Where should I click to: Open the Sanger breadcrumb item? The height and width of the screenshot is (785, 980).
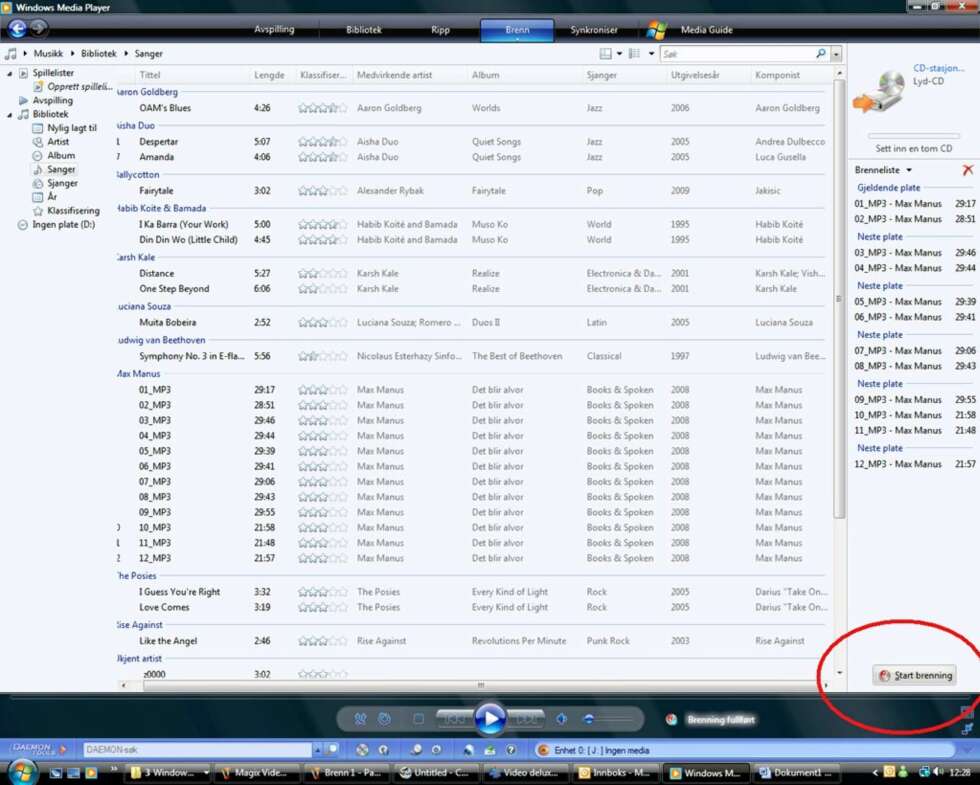tap(148, 54)
